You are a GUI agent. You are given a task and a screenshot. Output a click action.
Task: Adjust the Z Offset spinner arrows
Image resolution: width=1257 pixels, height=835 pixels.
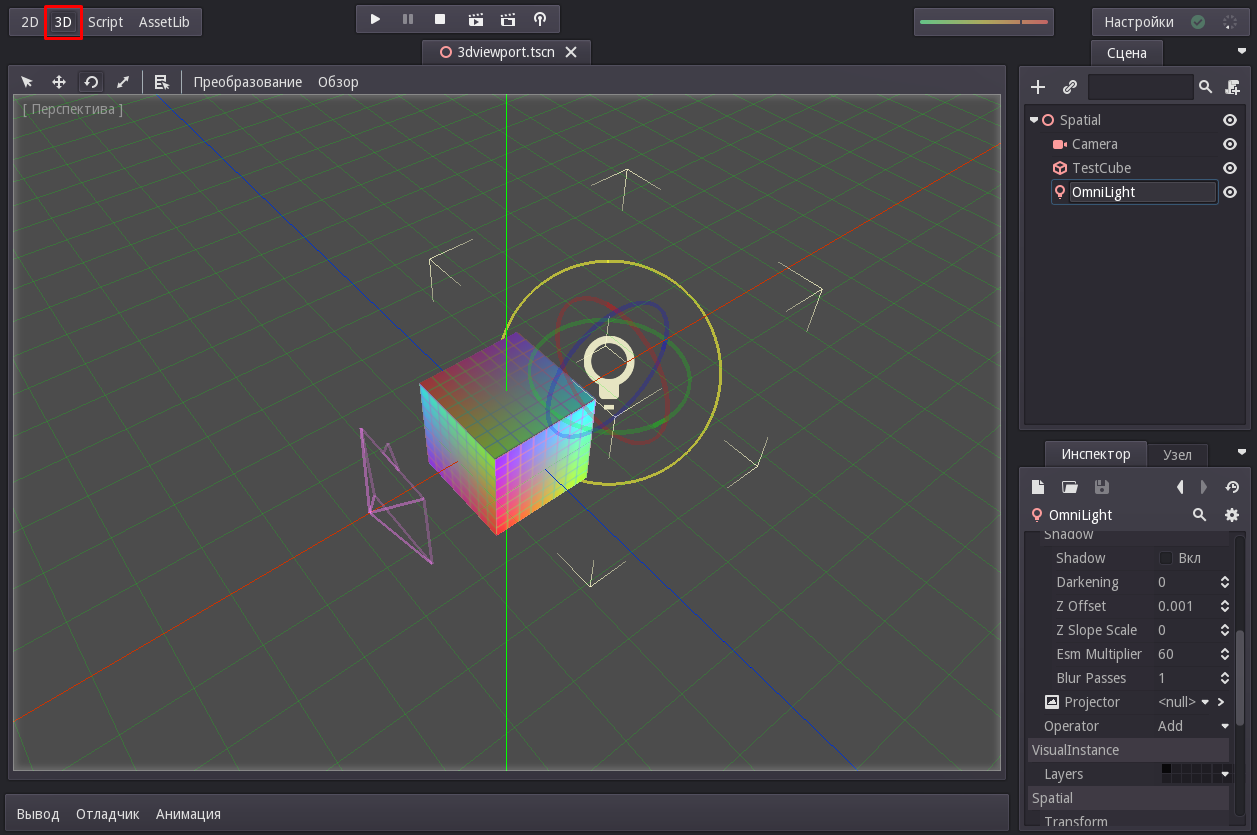tap(1225, 606)
